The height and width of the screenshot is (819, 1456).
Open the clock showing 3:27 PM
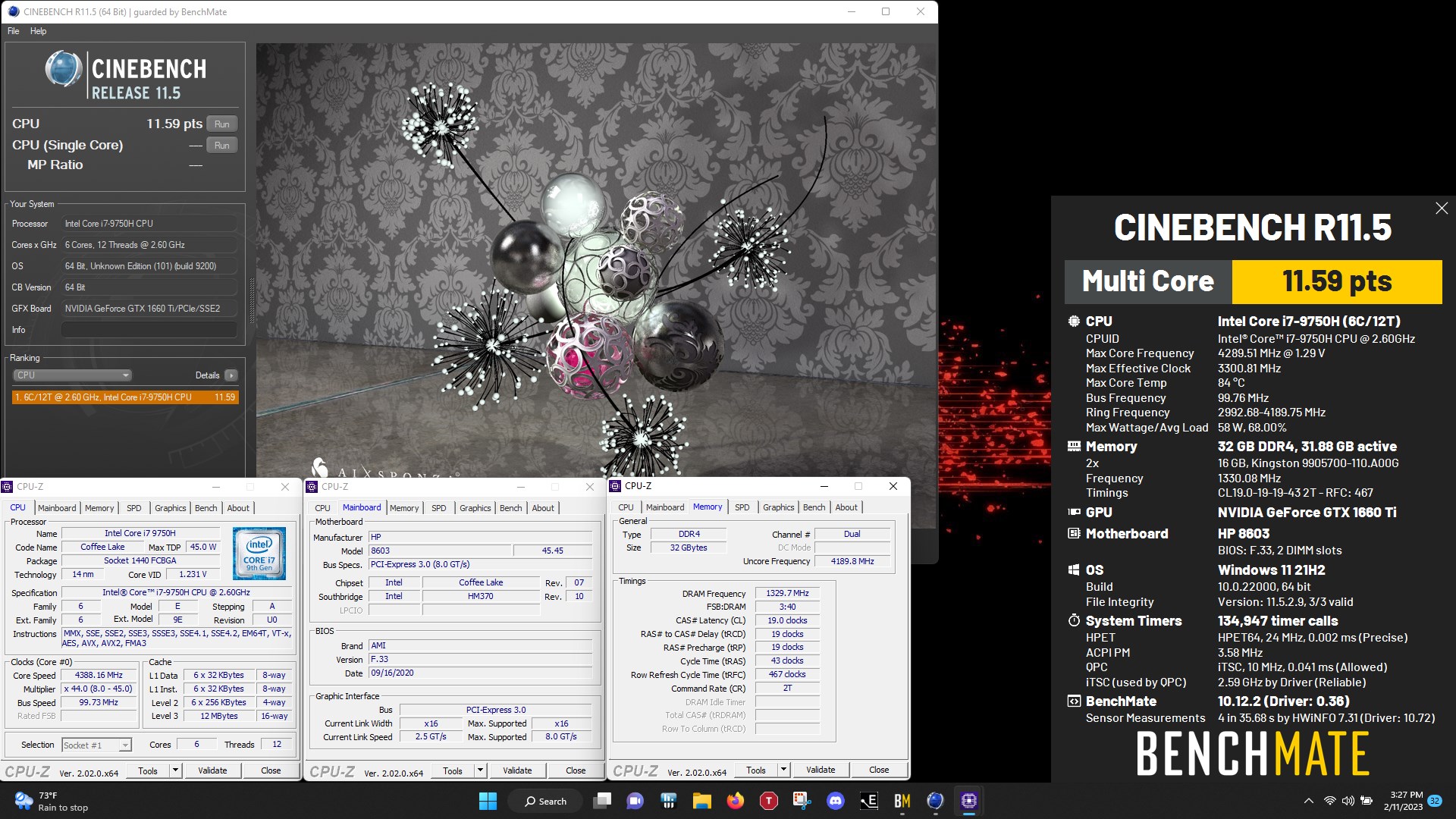coord(1403,801)
